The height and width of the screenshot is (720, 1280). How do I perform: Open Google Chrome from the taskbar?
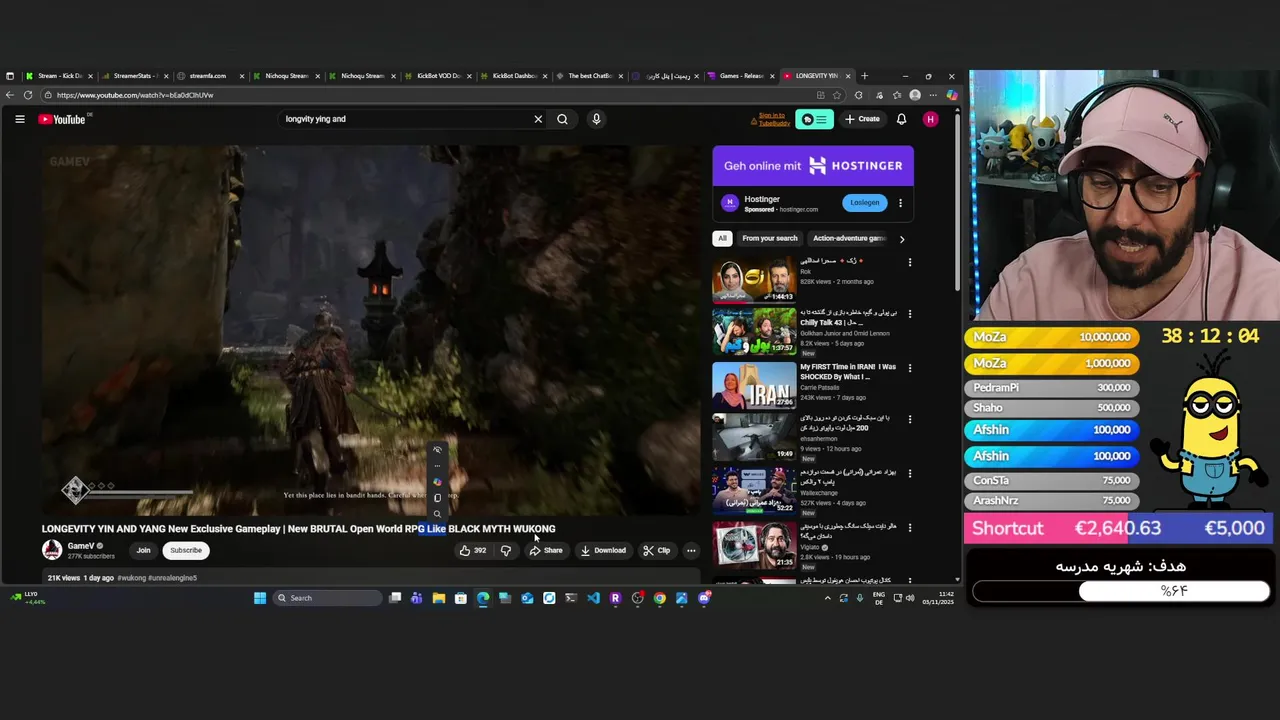coord(659,598)
